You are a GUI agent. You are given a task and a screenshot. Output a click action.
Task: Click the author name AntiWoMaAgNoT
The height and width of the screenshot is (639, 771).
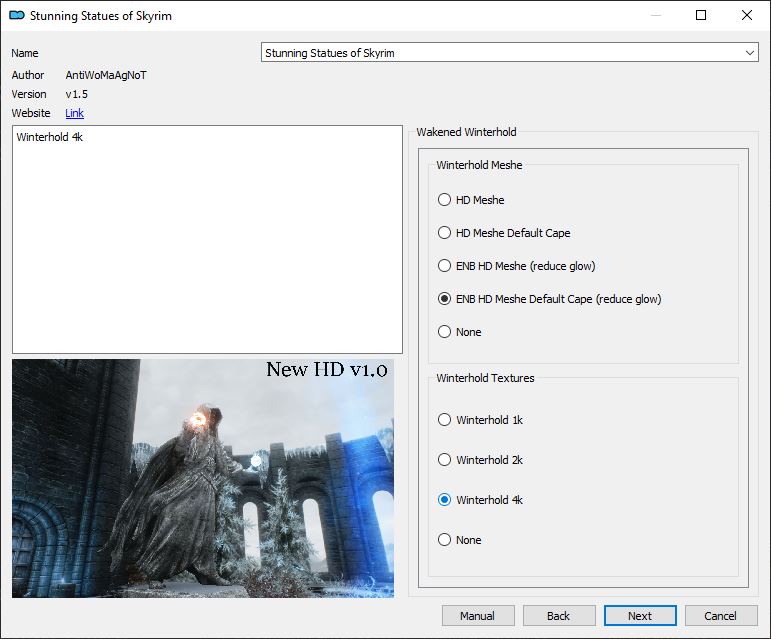point(106,75)
